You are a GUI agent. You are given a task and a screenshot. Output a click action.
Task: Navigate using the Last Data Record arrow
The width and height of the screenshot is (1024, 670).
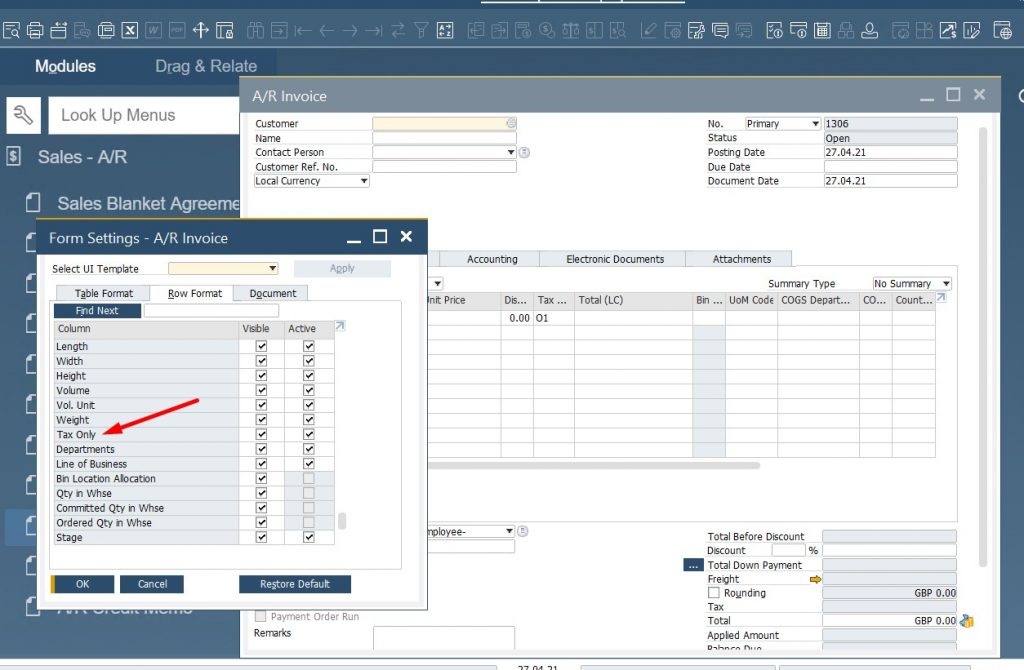pos(373,30)
